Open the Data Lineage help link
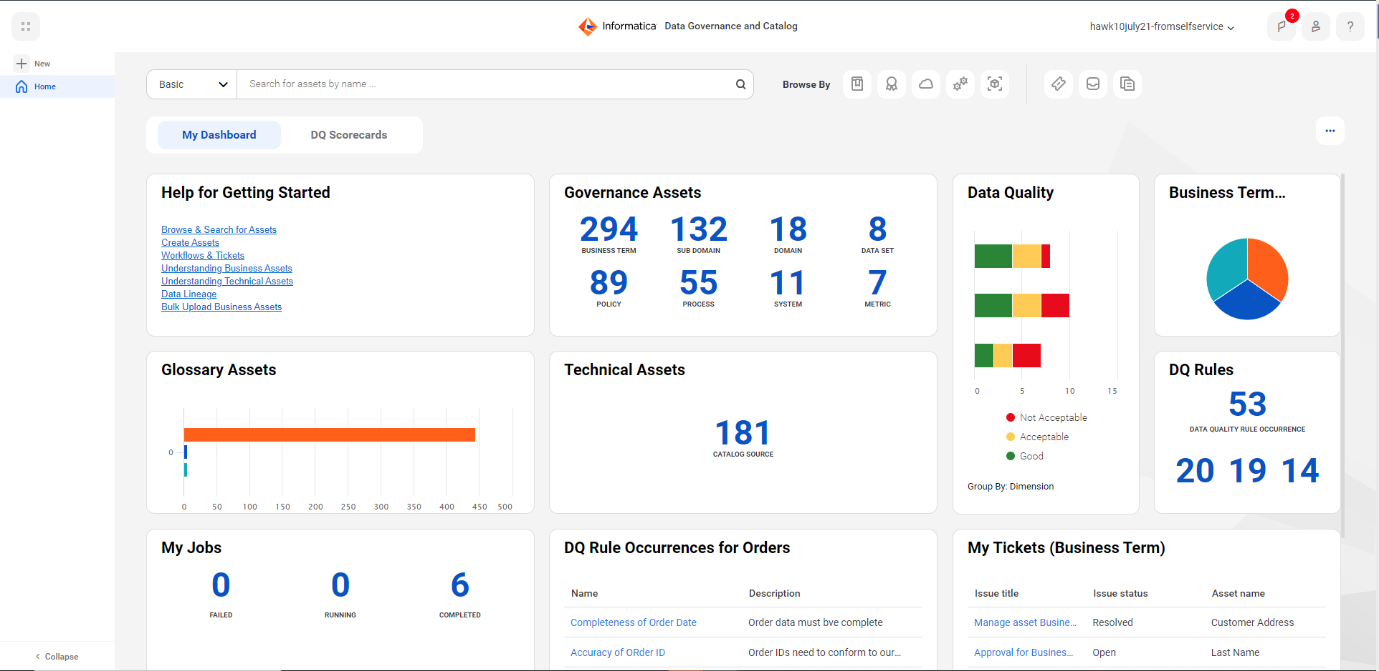This screenshot has width=1379, height=671. coord(189,294)
